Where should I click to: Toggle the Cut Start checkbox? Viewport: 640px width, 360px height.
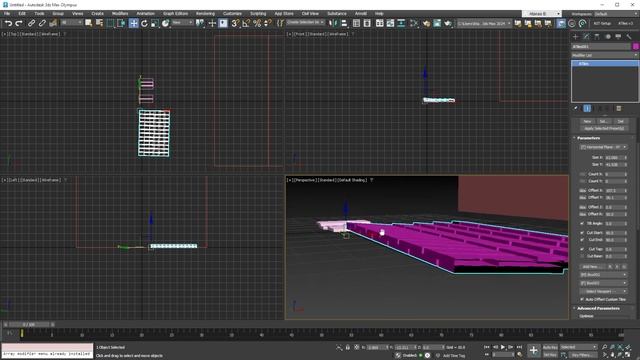582,233
